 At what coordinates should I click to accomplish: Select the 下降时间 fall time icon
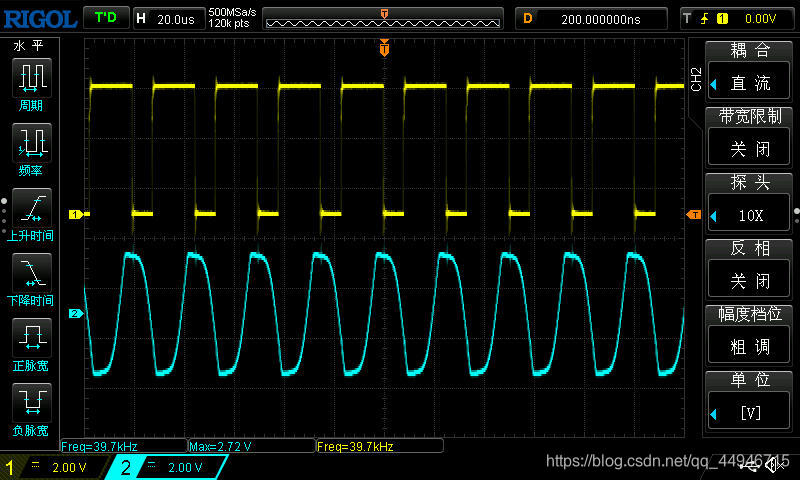pos(31,273)
